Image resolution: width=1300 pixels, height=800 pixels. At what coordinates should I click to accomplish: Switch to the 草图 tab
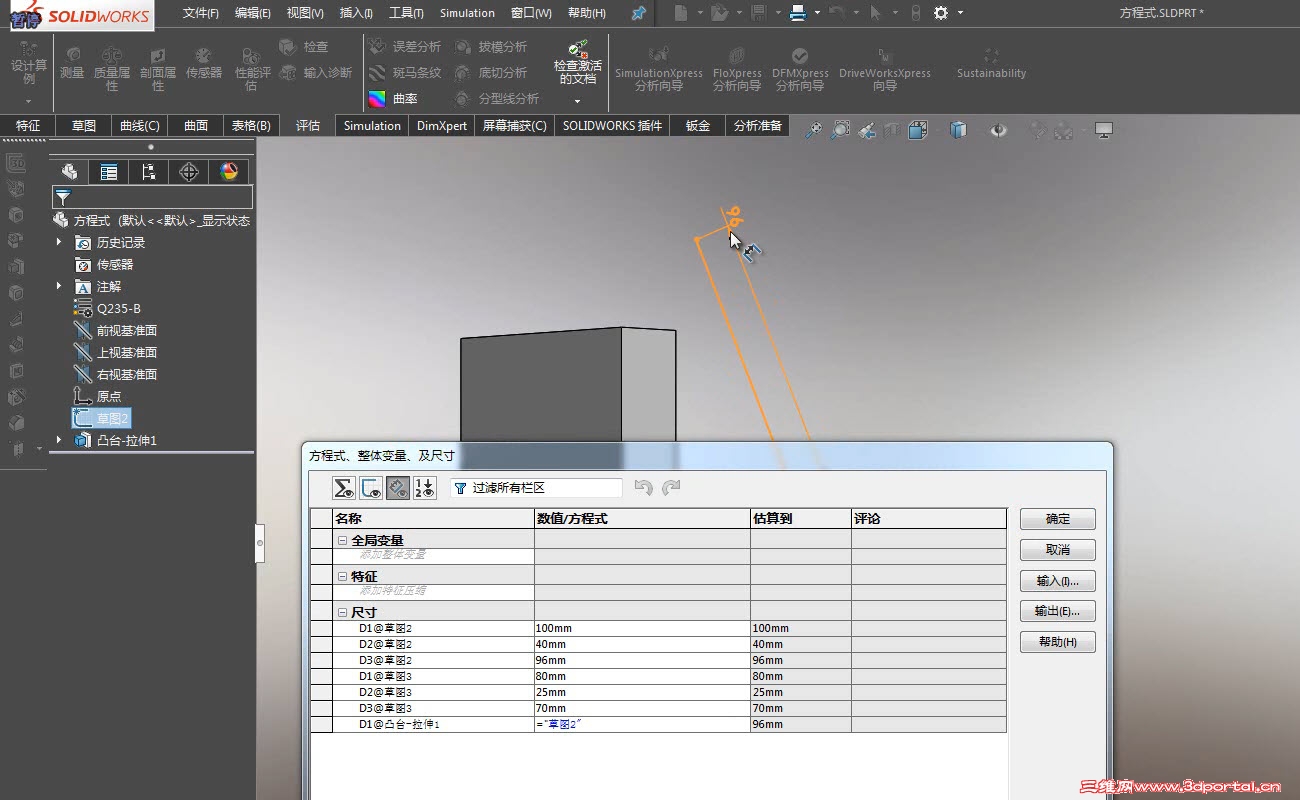click(84, 126)
